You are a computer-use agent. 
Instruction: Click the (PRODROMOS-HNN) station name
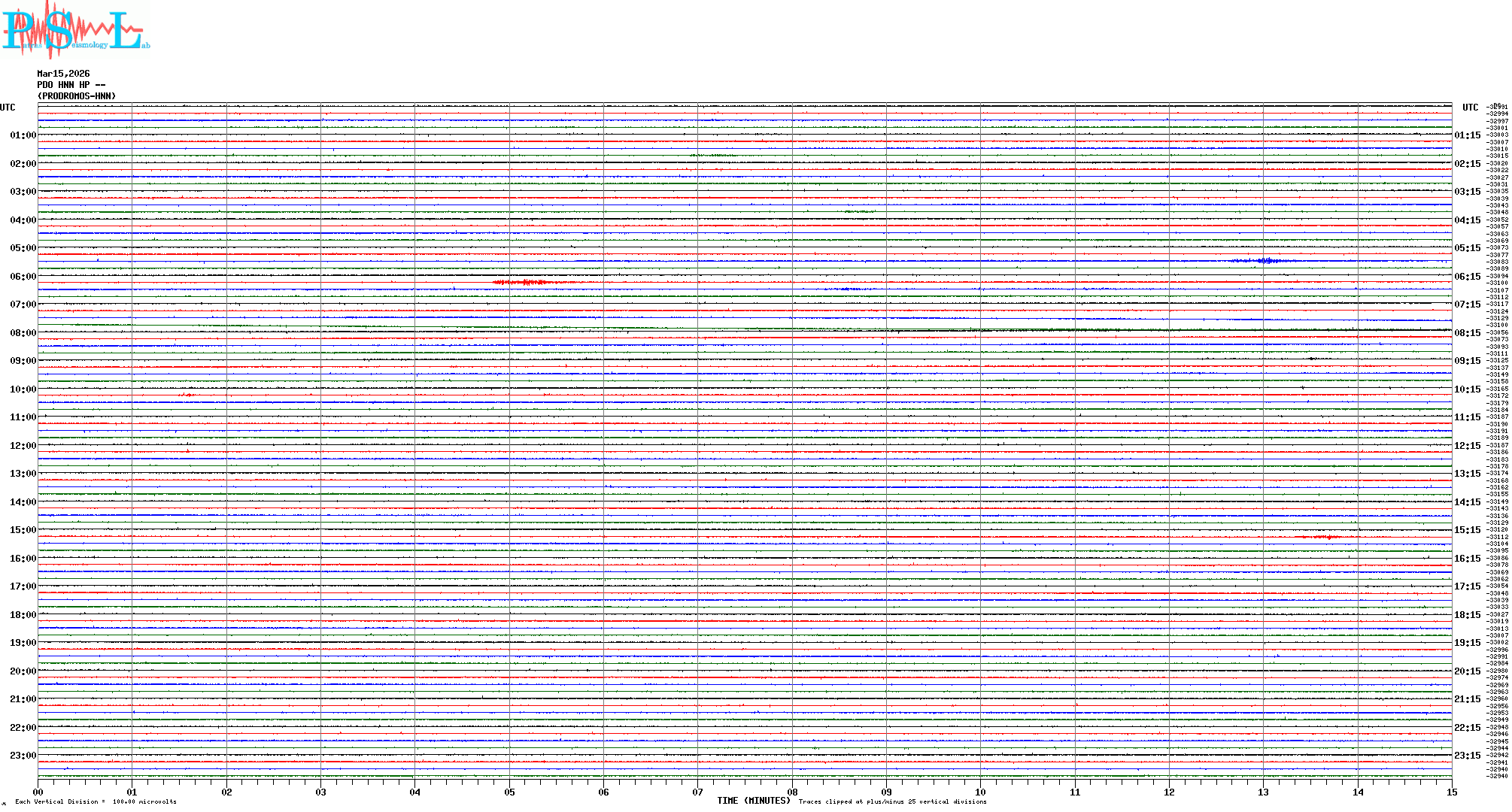(77, 96)
